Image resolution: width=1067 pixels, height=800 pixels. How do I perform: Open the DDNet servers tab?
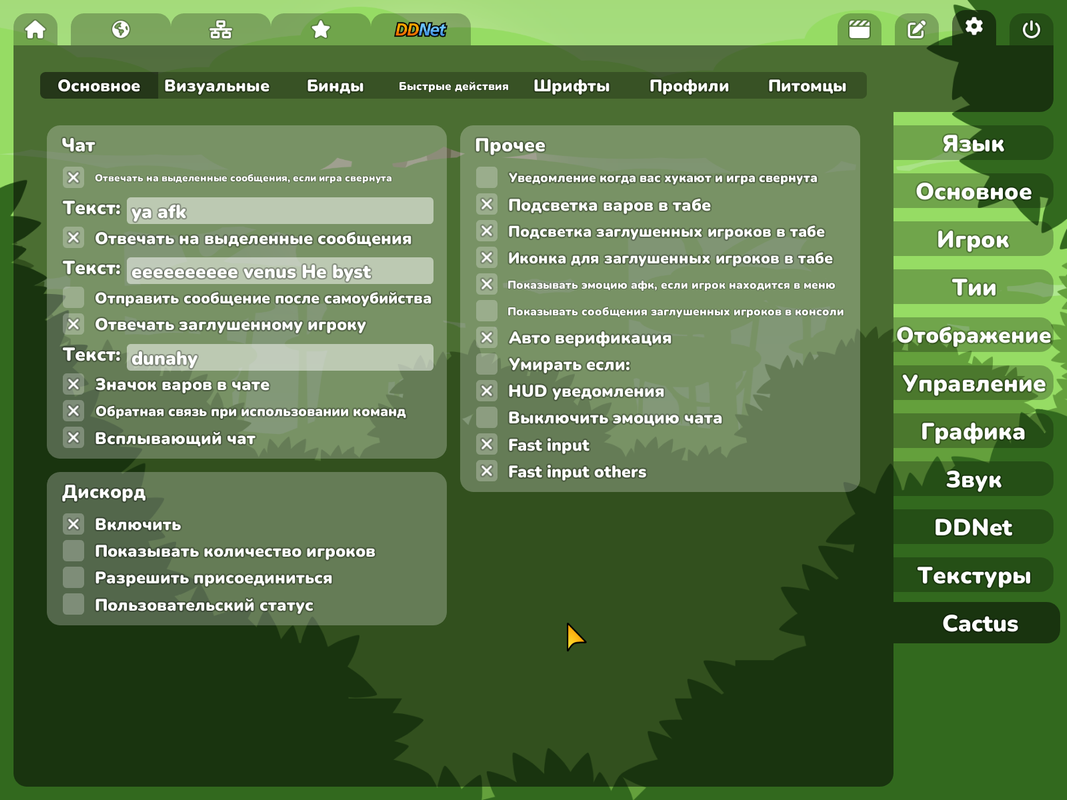tap(421, 30)
